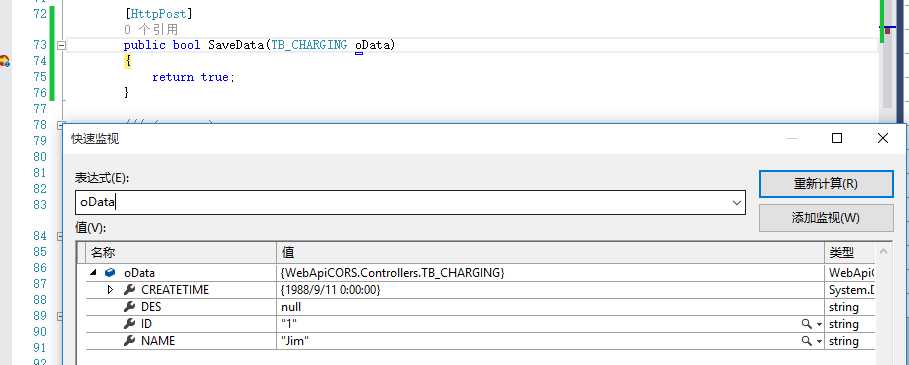The height and width of the screenshot is (365, 909).
Task: Collapse the code outline box at line 78
Action: (x=60, y=124)
